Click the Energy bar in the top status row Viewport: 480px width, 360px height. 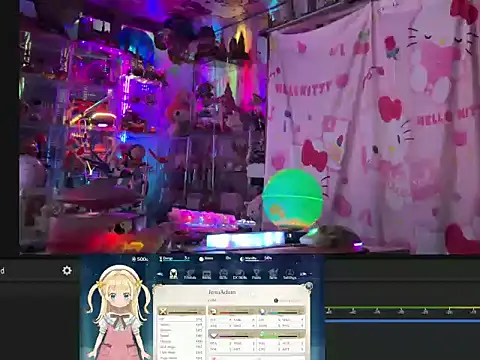point(175,259)
